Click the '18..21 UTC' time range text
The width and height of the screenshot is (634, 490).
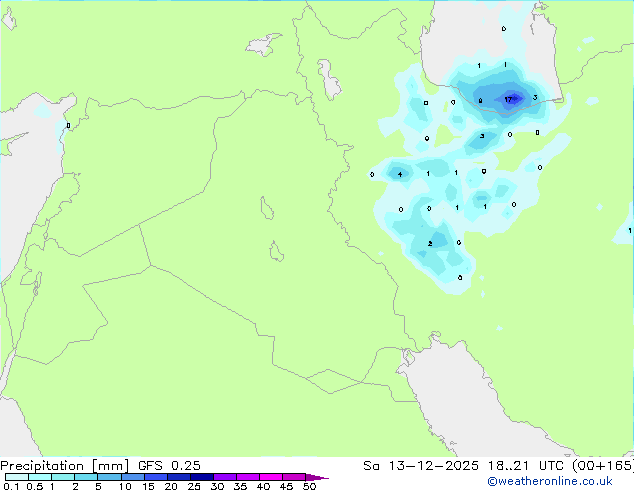pyautogui.click(x=526, y=466)
